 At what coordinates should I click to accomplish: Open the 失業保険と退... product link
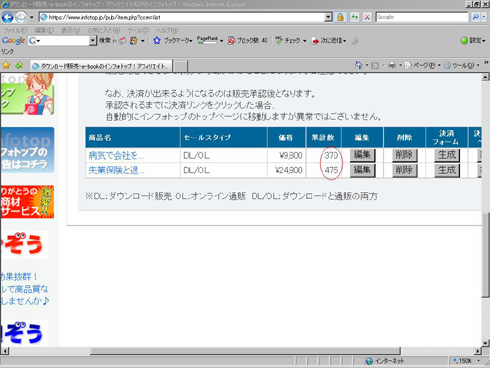[116, 170]
